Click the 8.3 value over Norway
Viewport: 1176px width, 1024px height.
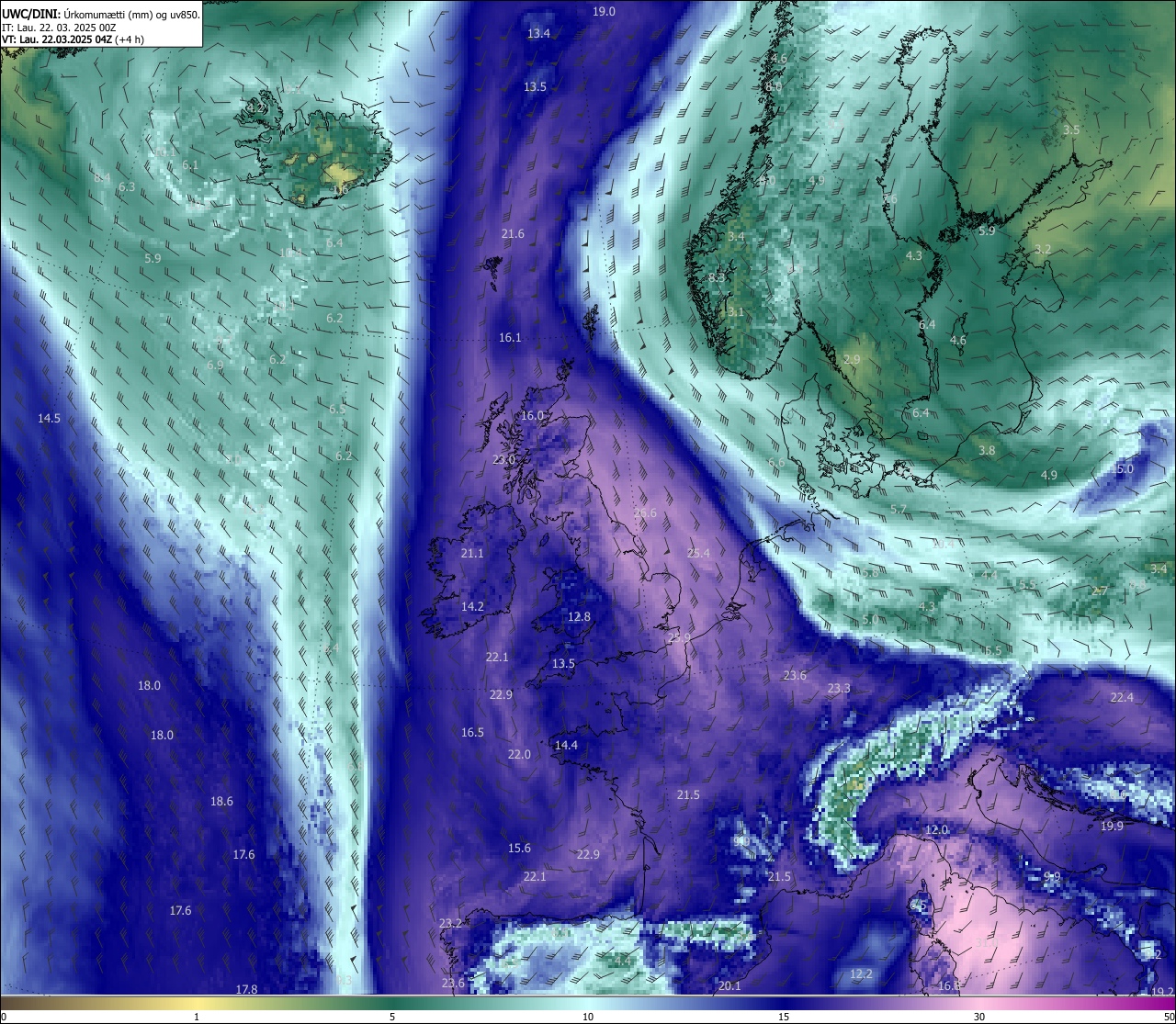point(717,277)
